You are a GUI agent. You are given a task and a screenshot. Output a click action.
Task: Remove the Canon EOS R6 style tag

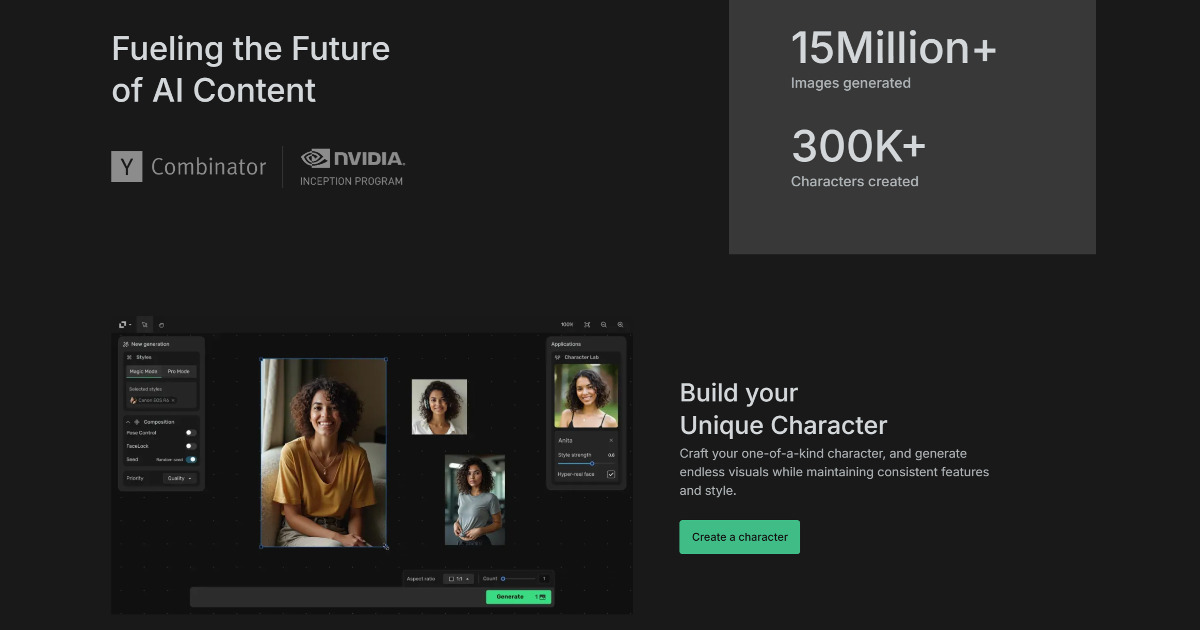(x=173, y=400)
